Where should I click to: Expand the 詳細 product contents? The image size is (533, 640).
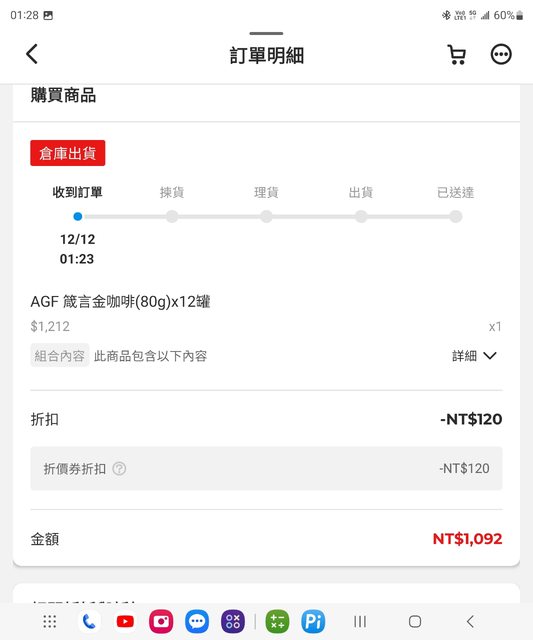pos(474,356)
